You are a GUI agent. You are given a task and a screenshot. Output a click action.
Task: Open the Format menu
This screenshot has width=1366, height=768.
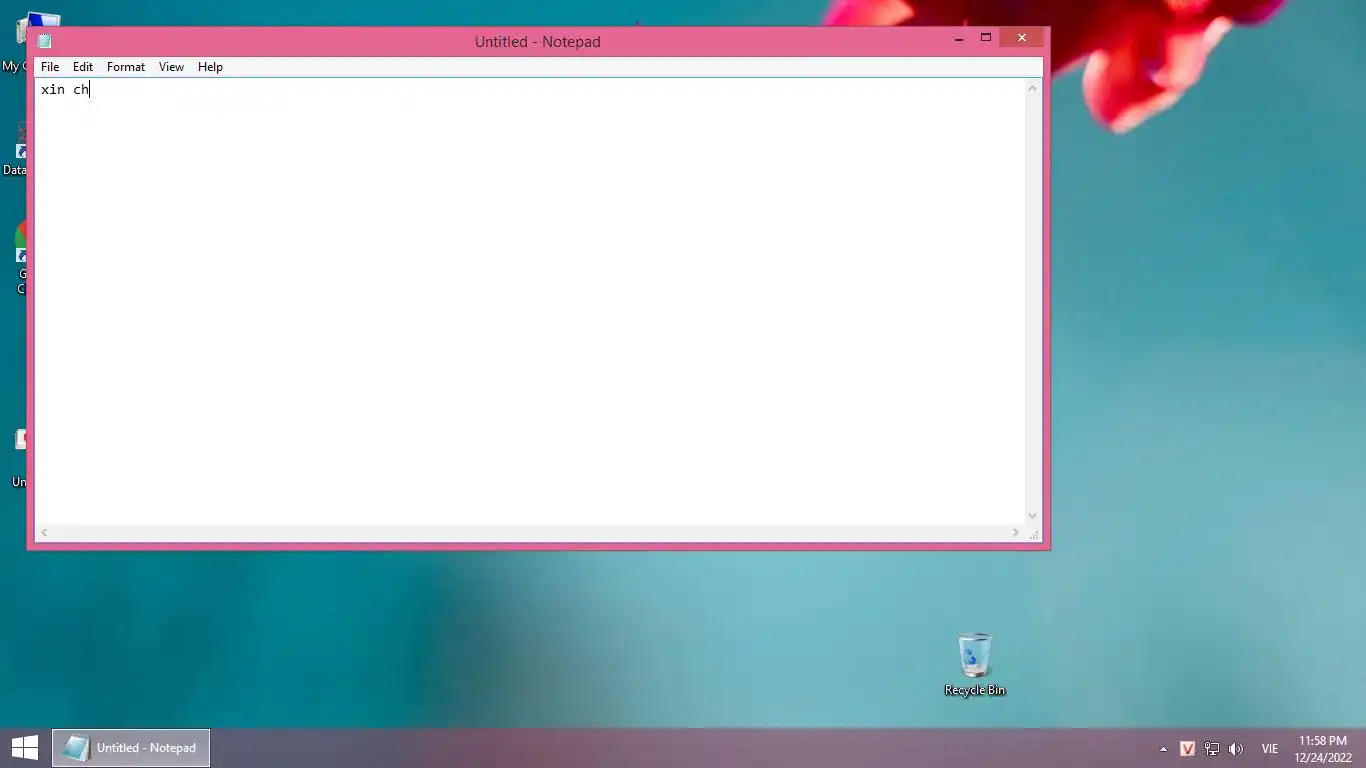point(126,67)
